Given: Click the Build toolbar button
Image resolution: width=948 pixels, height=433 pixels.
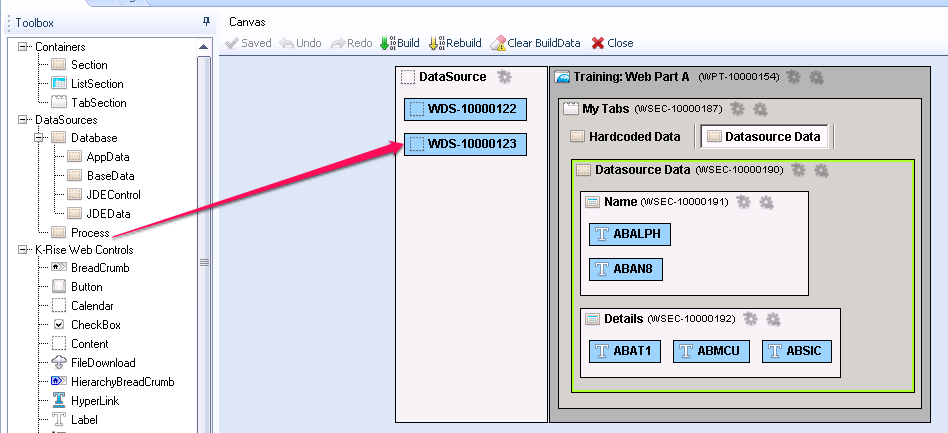Looking at the screenshot, I should click(x=400, y=43).
